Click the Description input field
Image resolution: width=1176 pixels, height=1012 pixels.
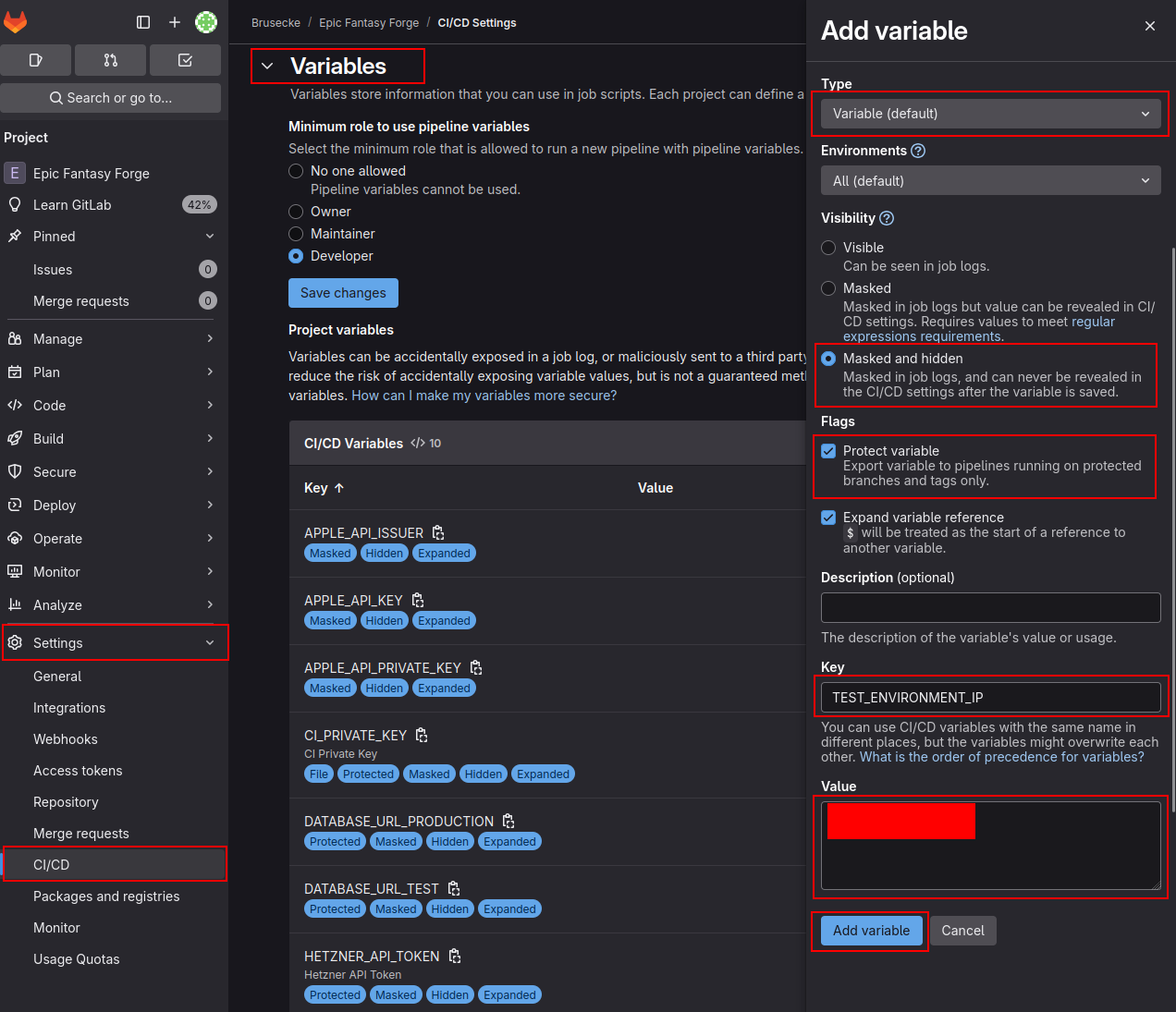991,607
